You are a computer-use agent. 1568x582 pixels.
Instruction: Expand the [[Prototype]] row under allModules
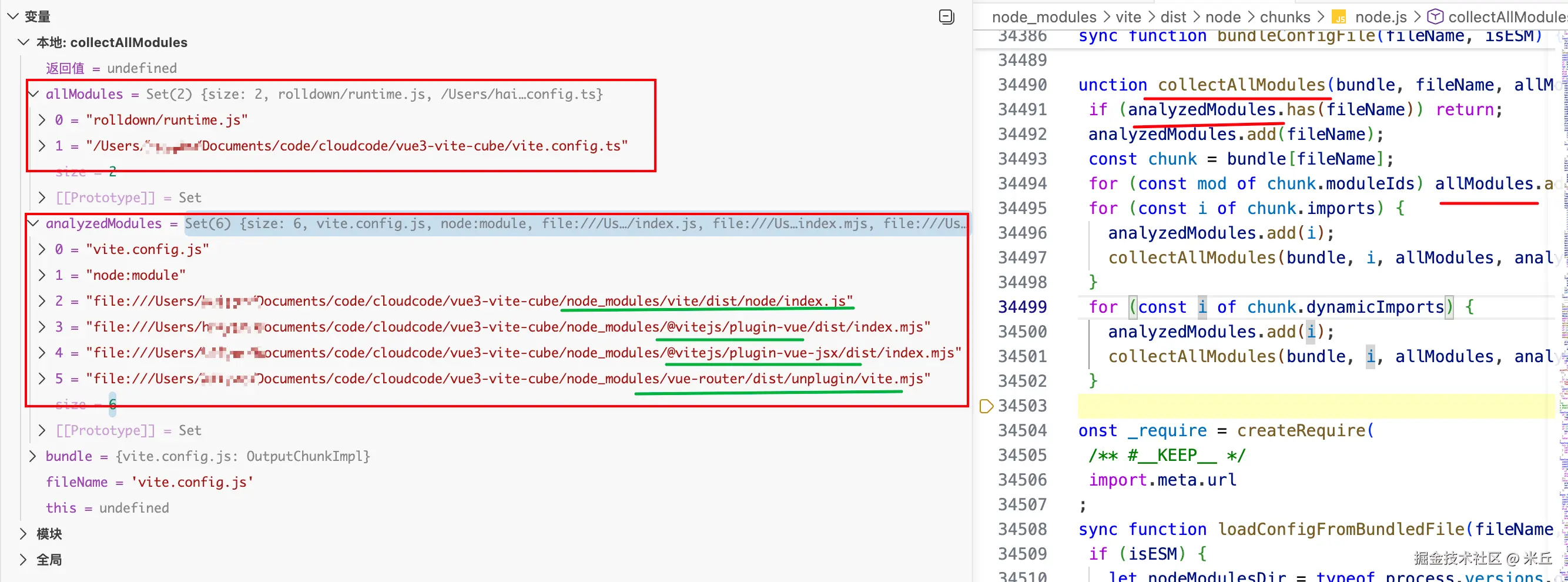[42, 198]
